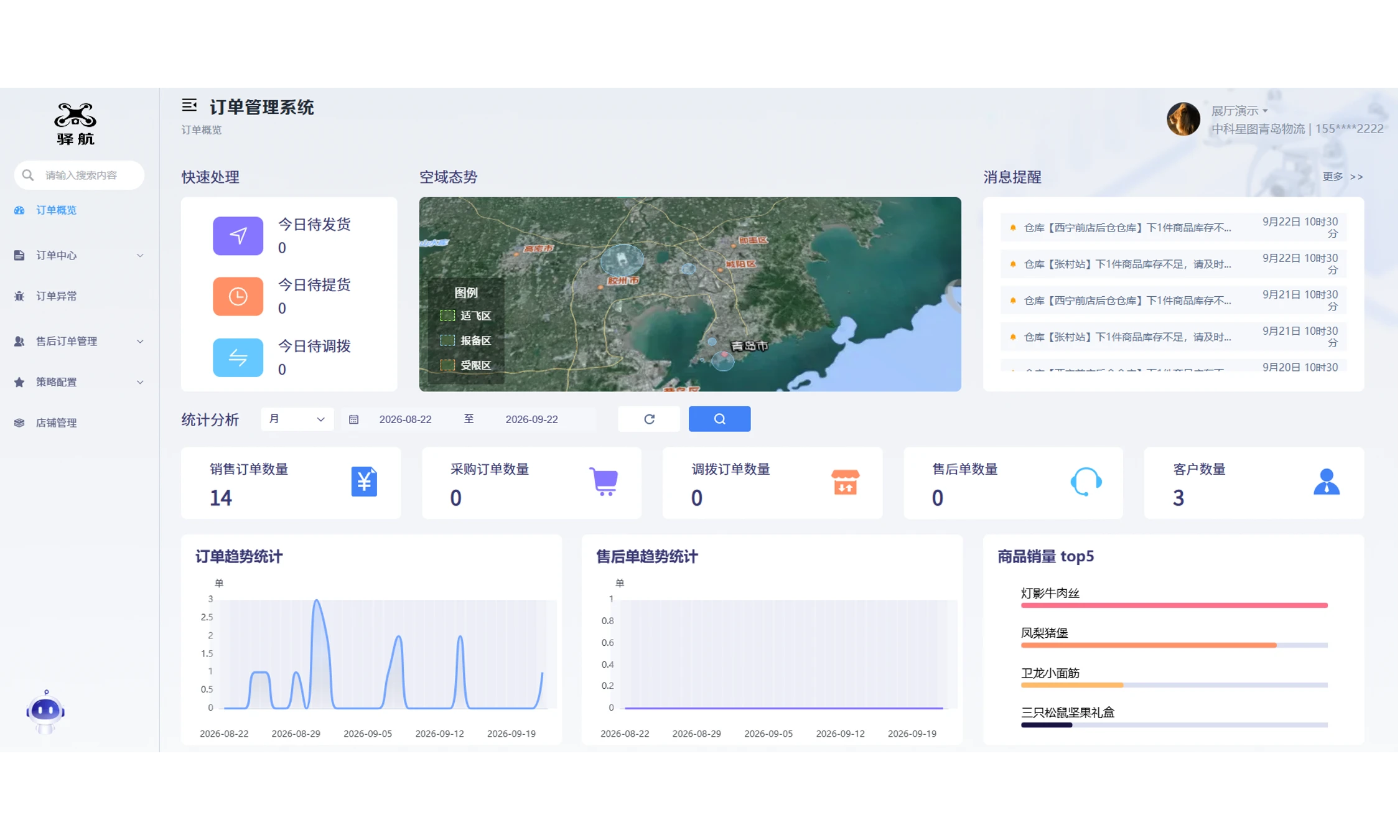Click the 售后订单管理 user icon
The height and width of the screenshot is (840, 1400).
point(19,342)
